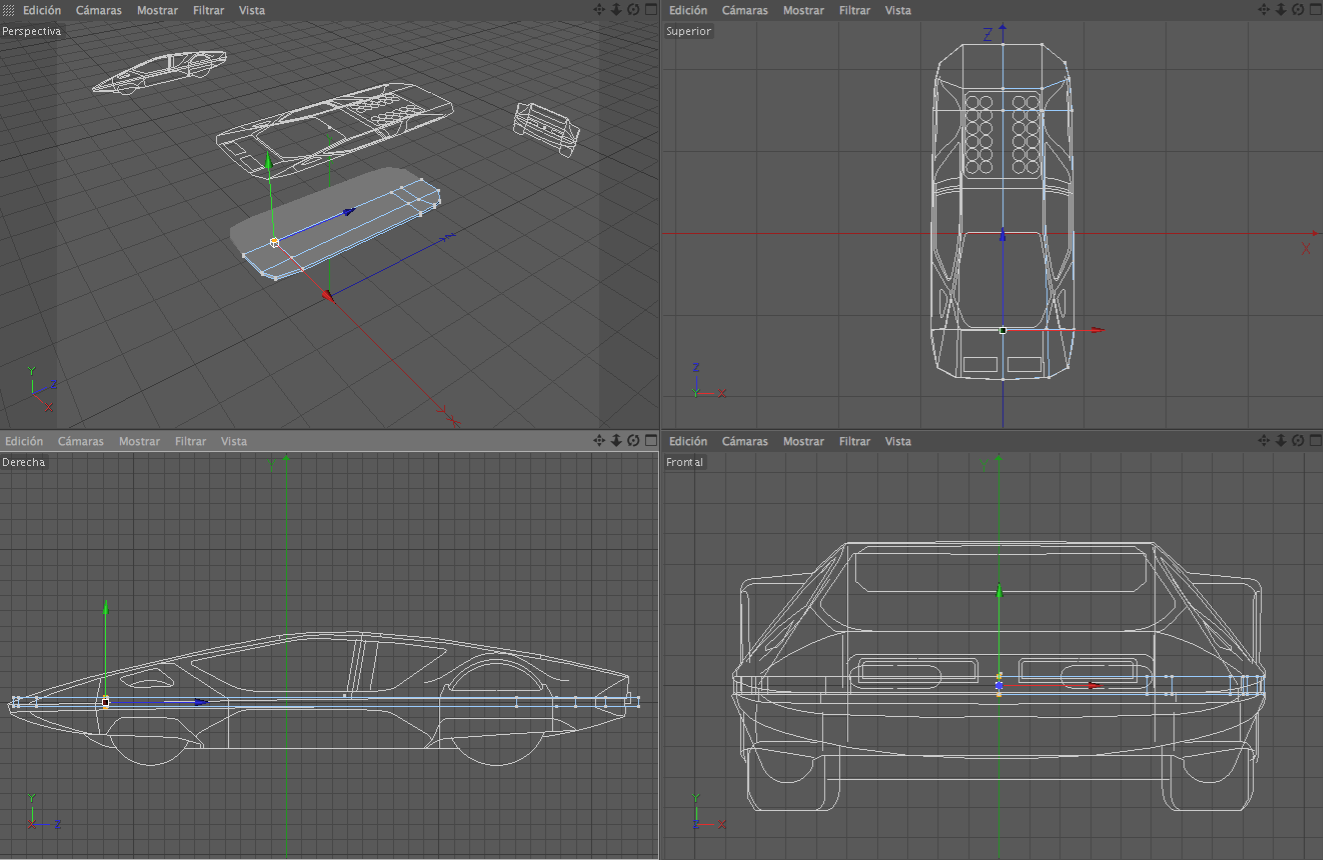The image size is (1323, 860).
Task: Select the rotate view icon in Frontal viewport
Action: coord(1295,441)
